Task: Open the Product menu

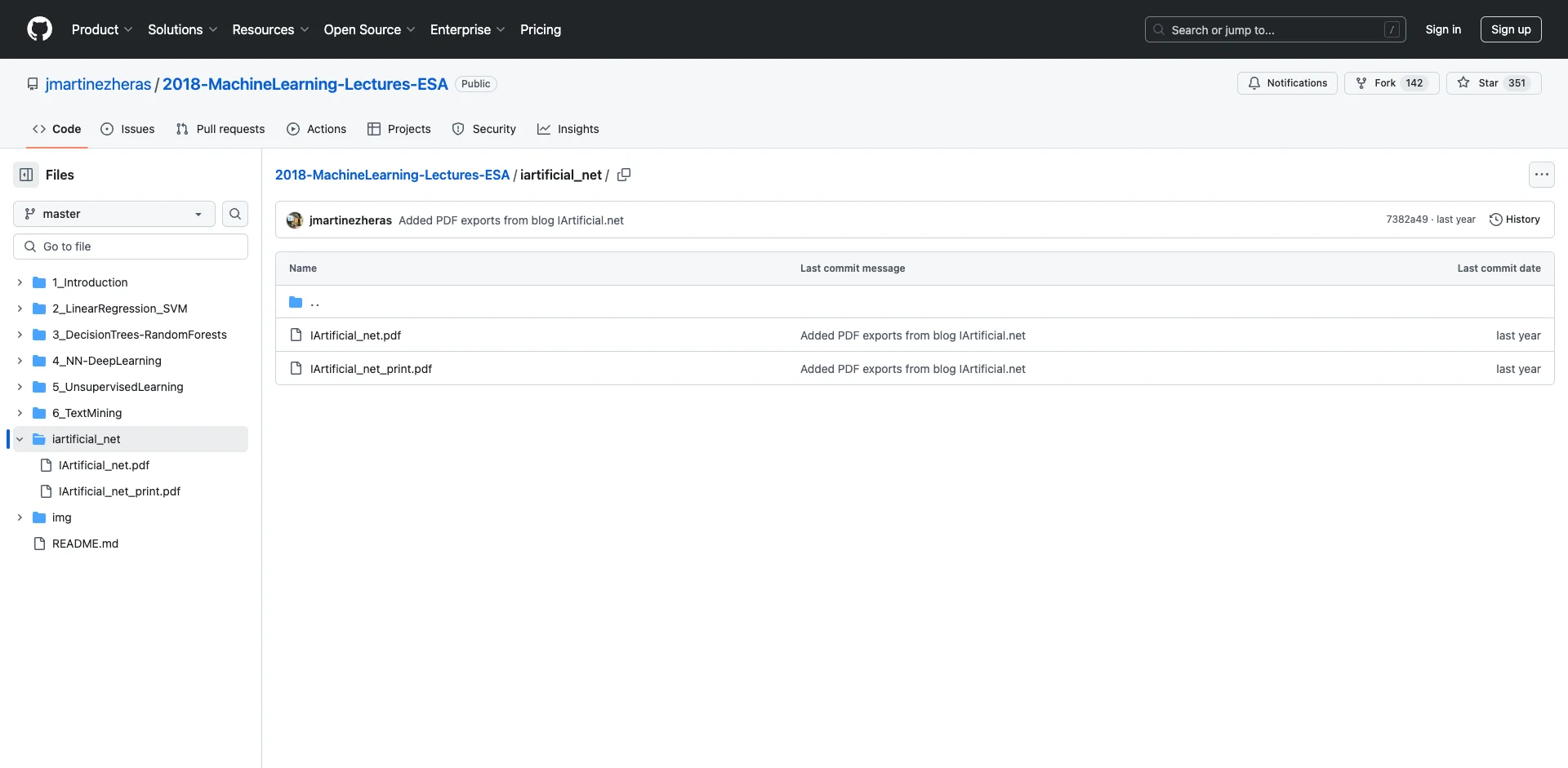Action: 102,29
